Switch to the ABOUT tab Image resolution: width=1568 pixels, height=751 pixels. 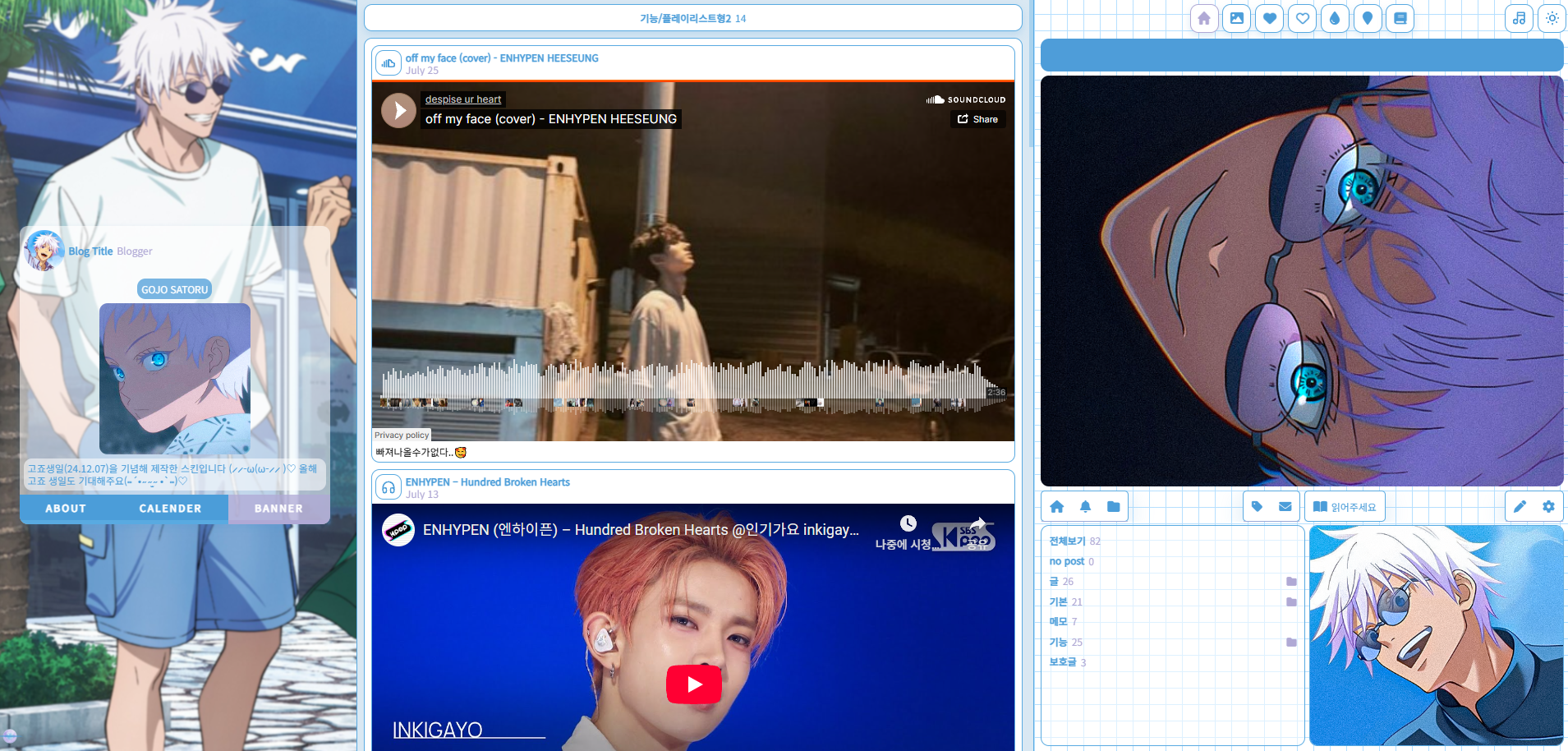point(66,509)
